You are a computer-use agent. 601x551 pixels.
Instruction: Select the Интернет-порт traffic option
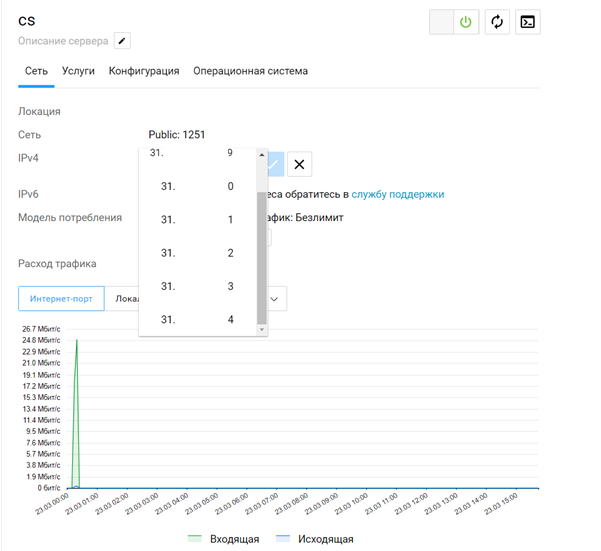[61, 298]
